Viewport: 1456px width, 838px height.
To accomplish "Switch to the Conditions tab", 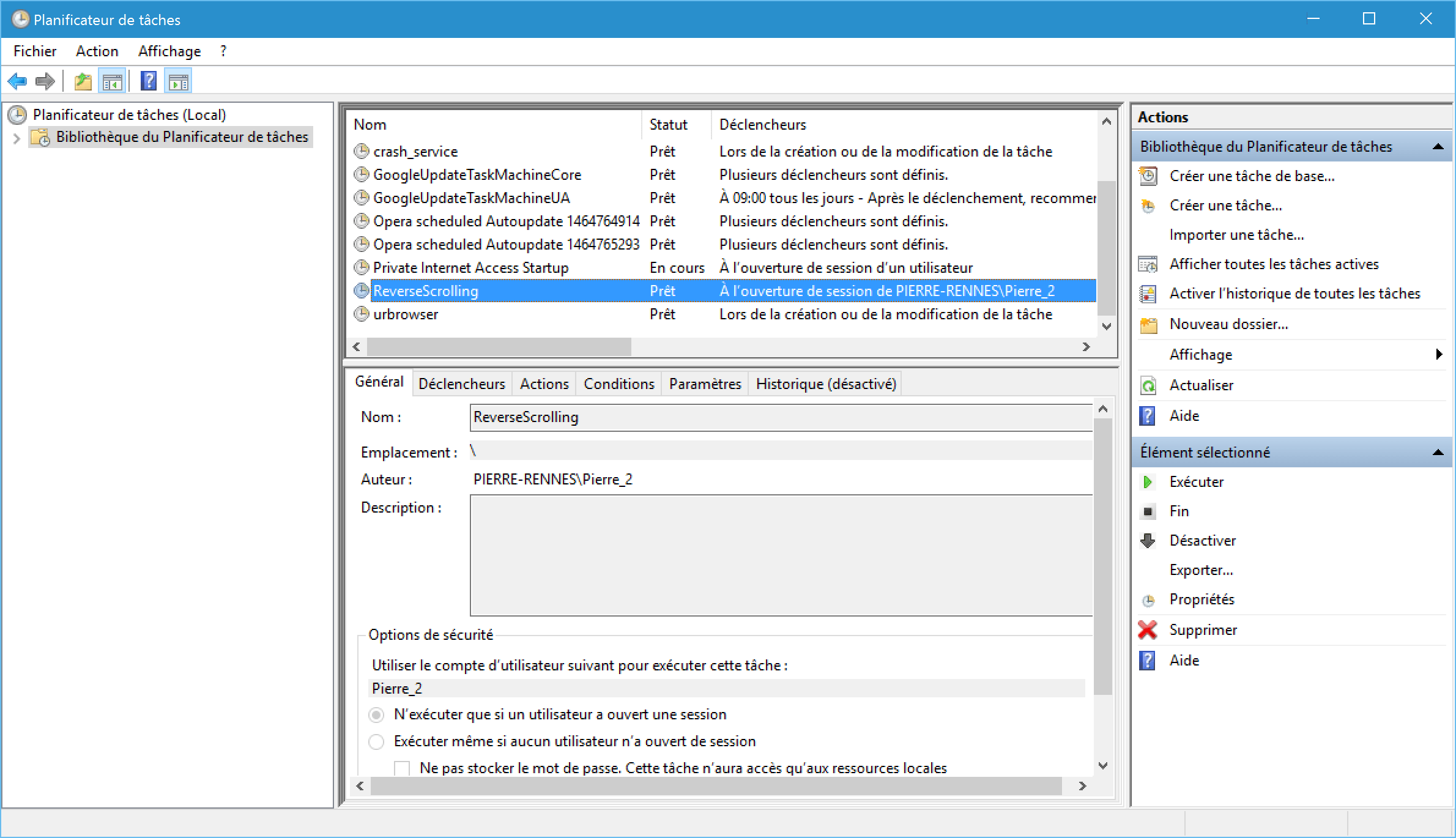I will 618,384.
